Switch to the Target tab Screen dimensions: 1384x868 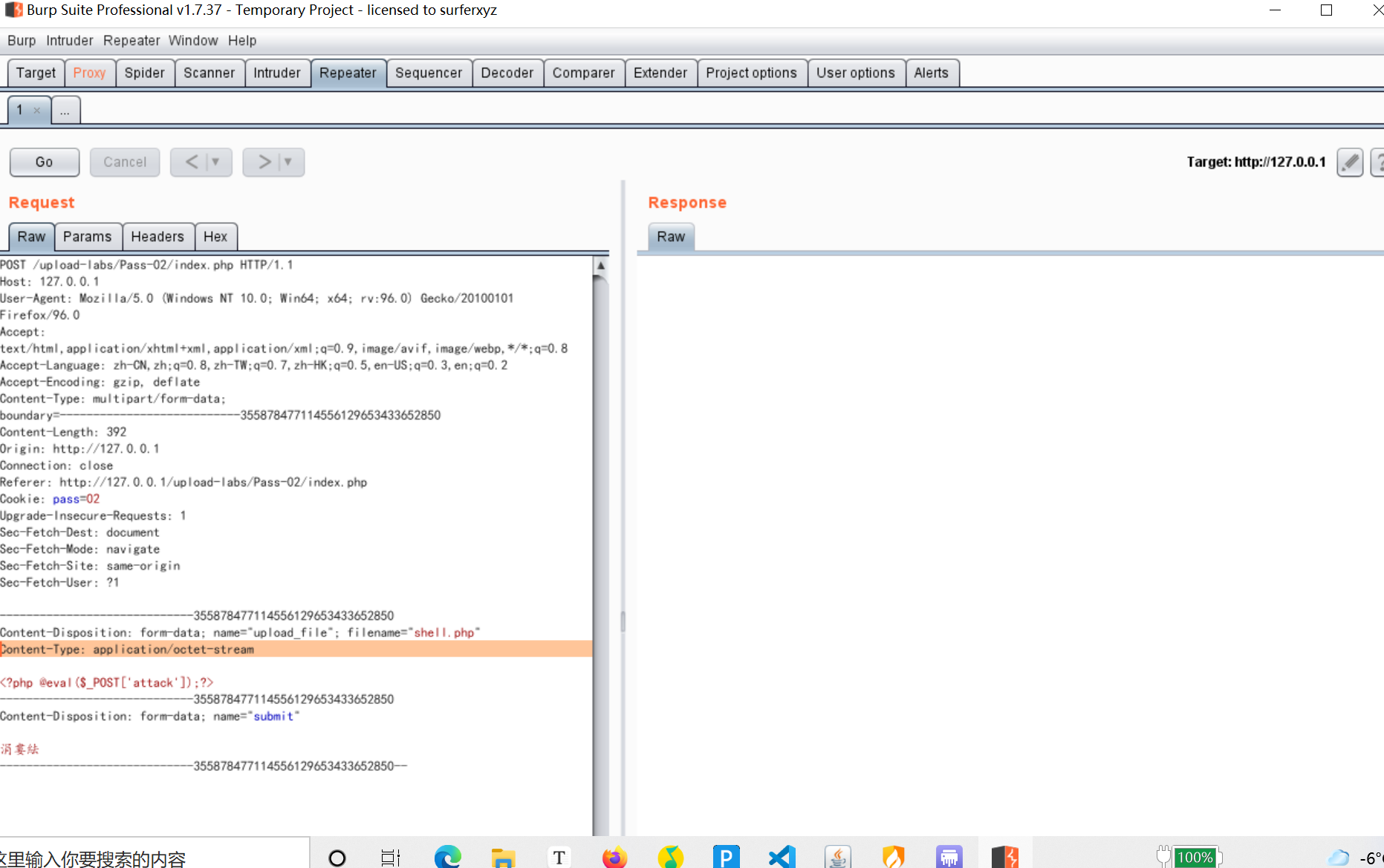[36, 73]
